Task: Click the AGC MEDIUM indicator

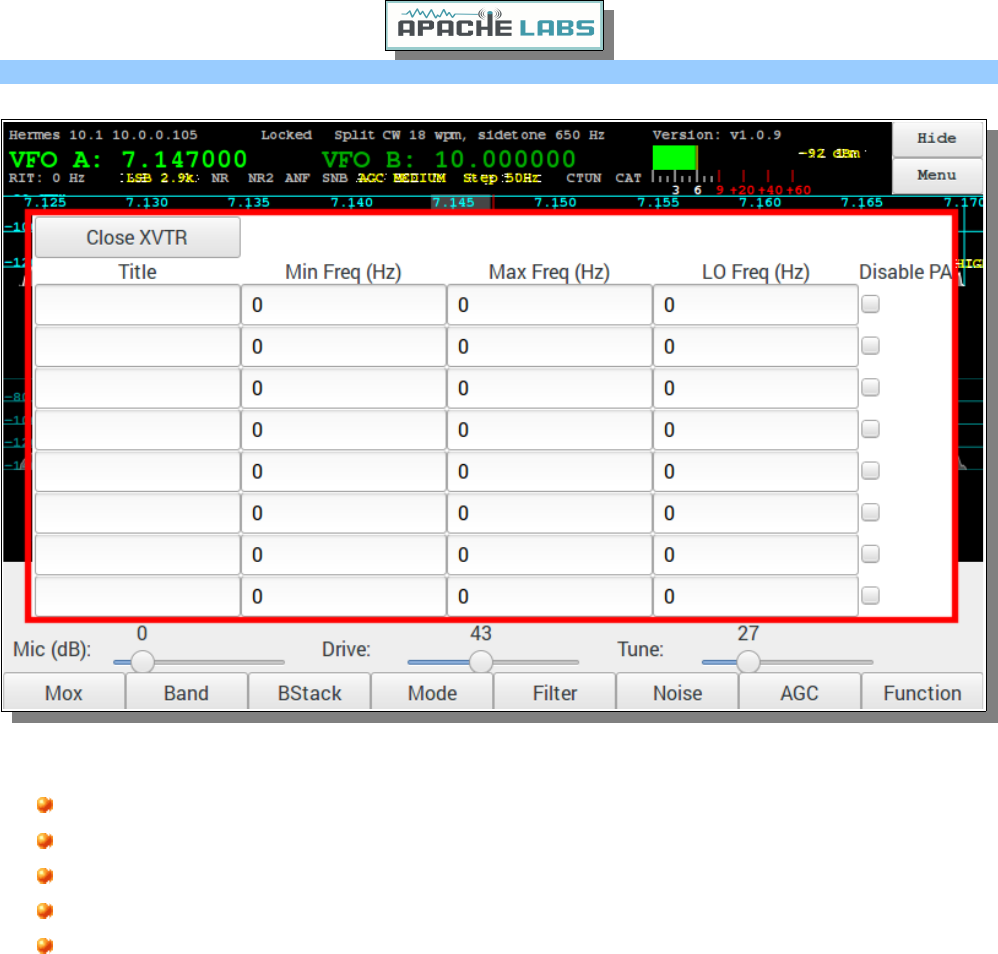Action: pos(402,178)
